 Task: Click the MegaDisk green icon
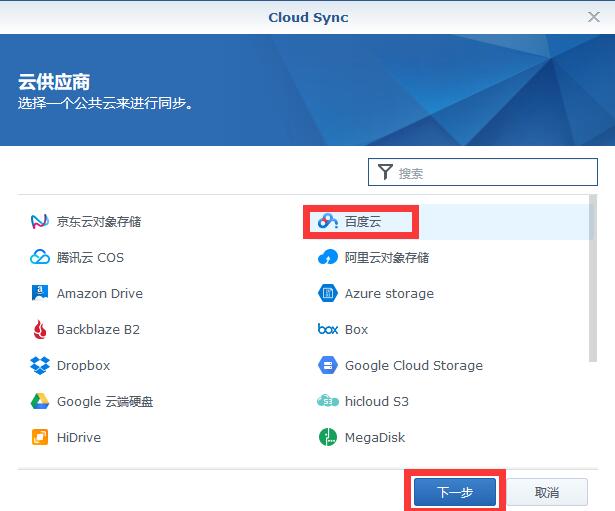pyautogui.click(x=328, y=437)
